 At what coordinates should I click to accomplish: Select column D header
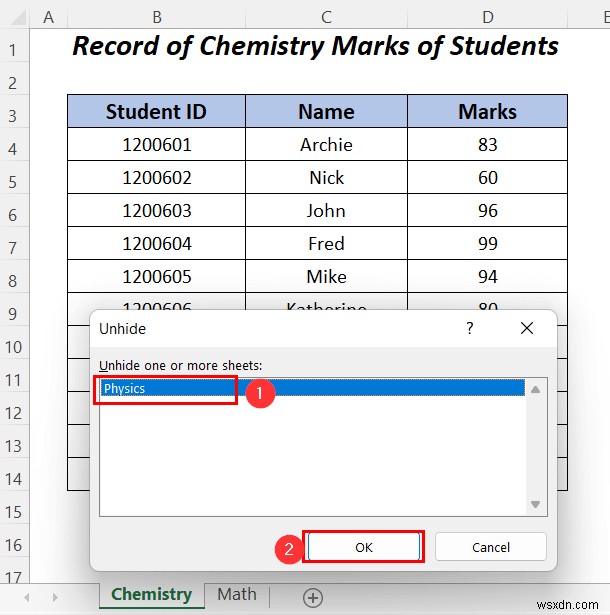pyautogui.click(x=488, y=17)
